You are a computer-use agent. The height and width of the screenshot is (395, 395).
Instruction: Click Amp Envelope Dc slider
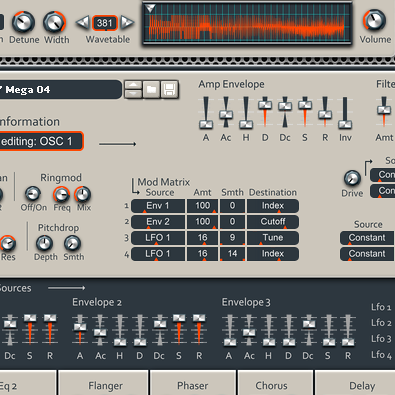coord(285,113)
